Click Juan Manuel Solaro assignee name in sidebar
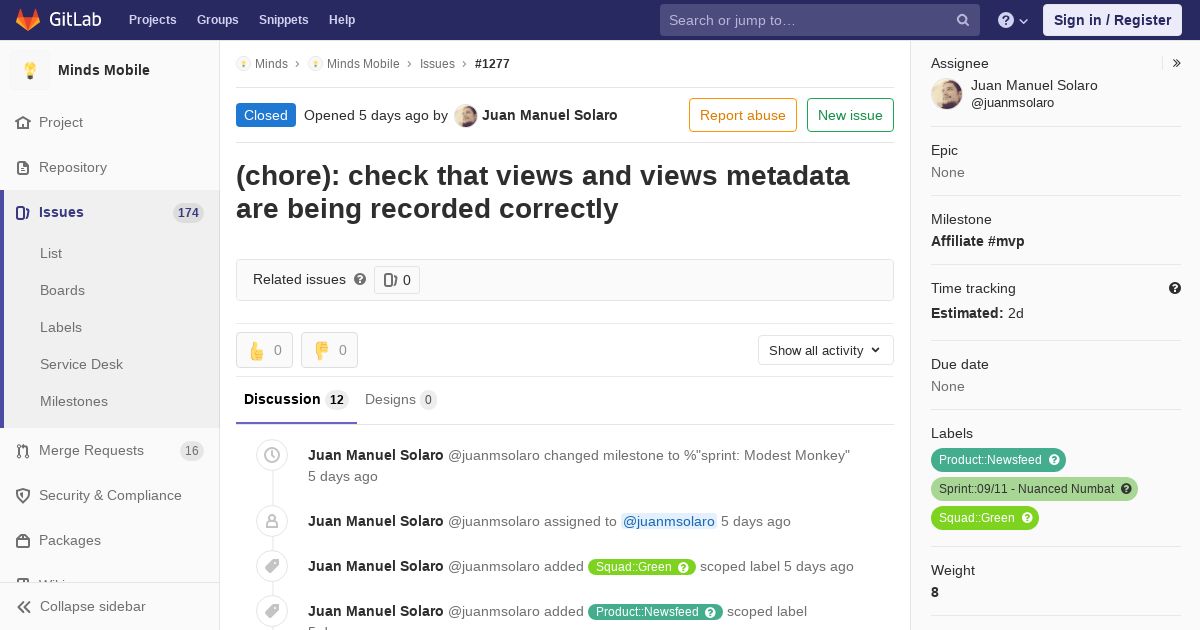Viewport: 1200px width, 630px height. (1034, 85)
